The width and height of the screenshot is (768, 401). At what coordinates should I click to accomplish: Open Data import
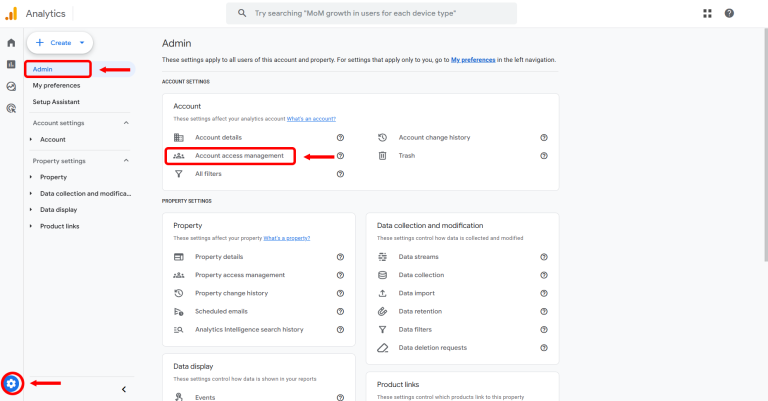point(417,293)
